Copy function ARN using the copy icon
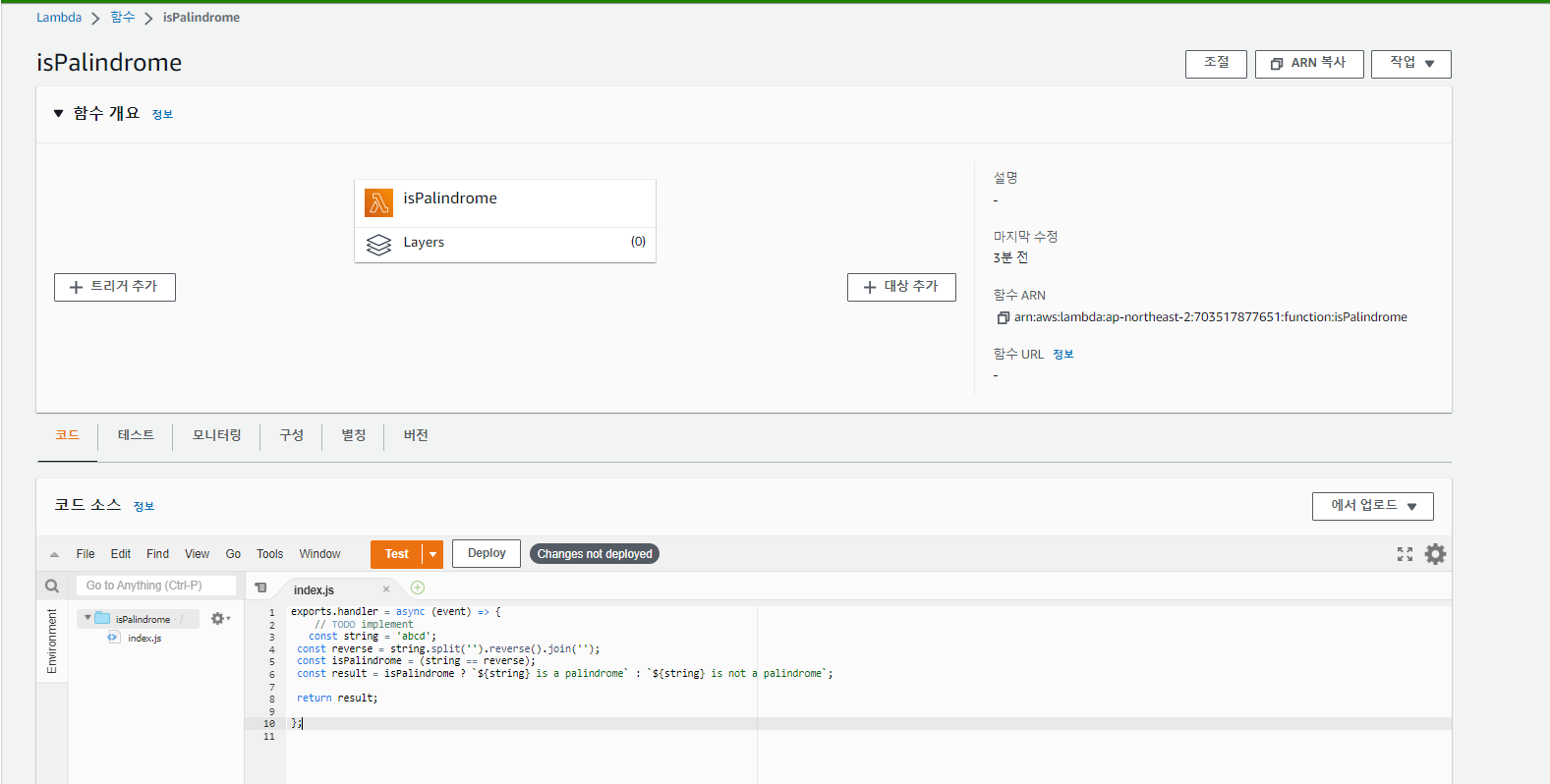The image size is (1550, 784). click(1003, 317)
